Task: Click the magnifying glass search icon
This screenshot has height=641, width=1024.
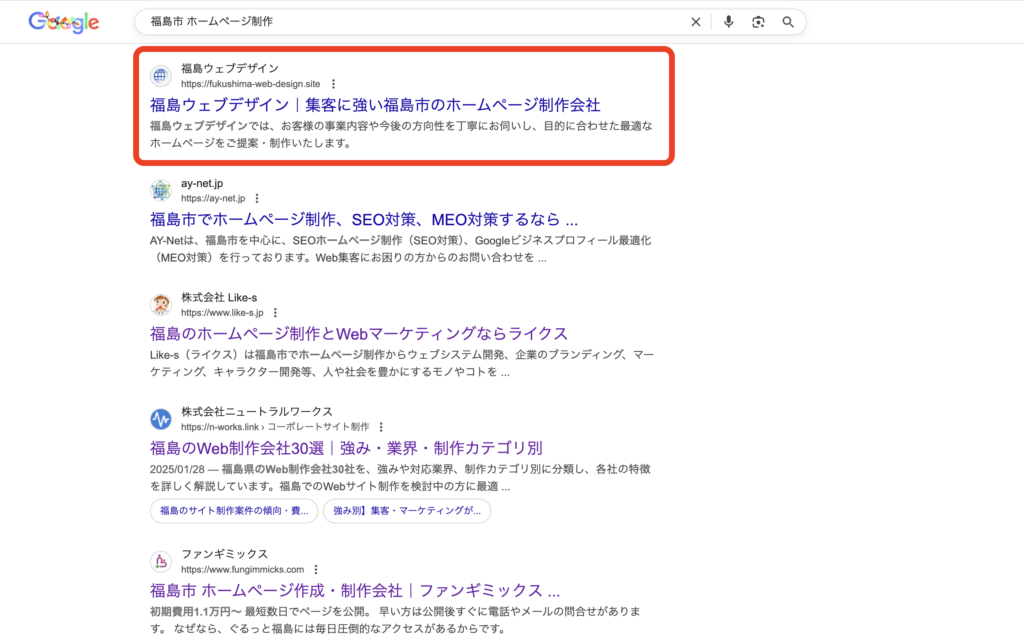Action: (788, 22)
